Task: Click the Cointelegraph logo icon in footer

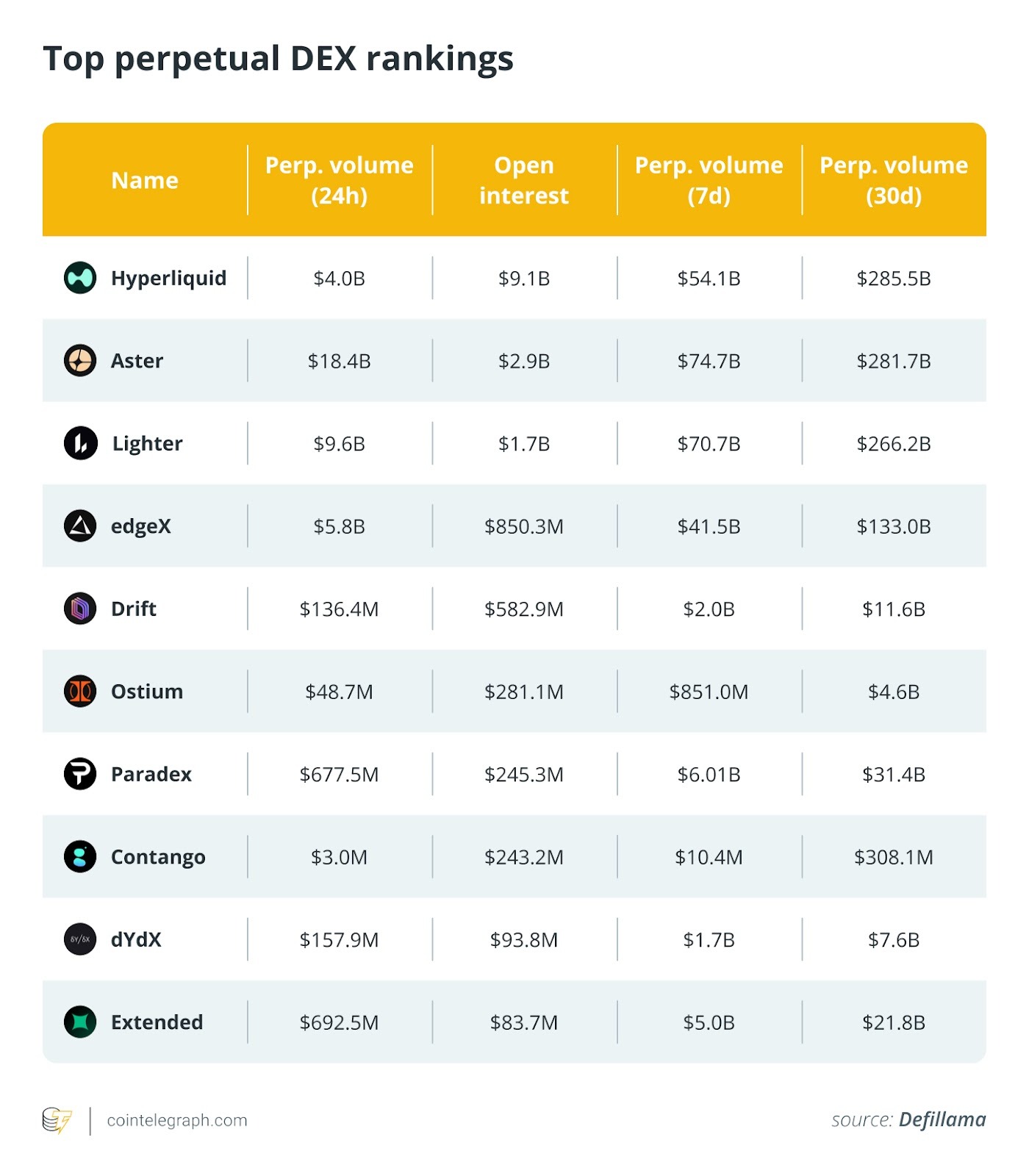Action: pos(57,1121)
